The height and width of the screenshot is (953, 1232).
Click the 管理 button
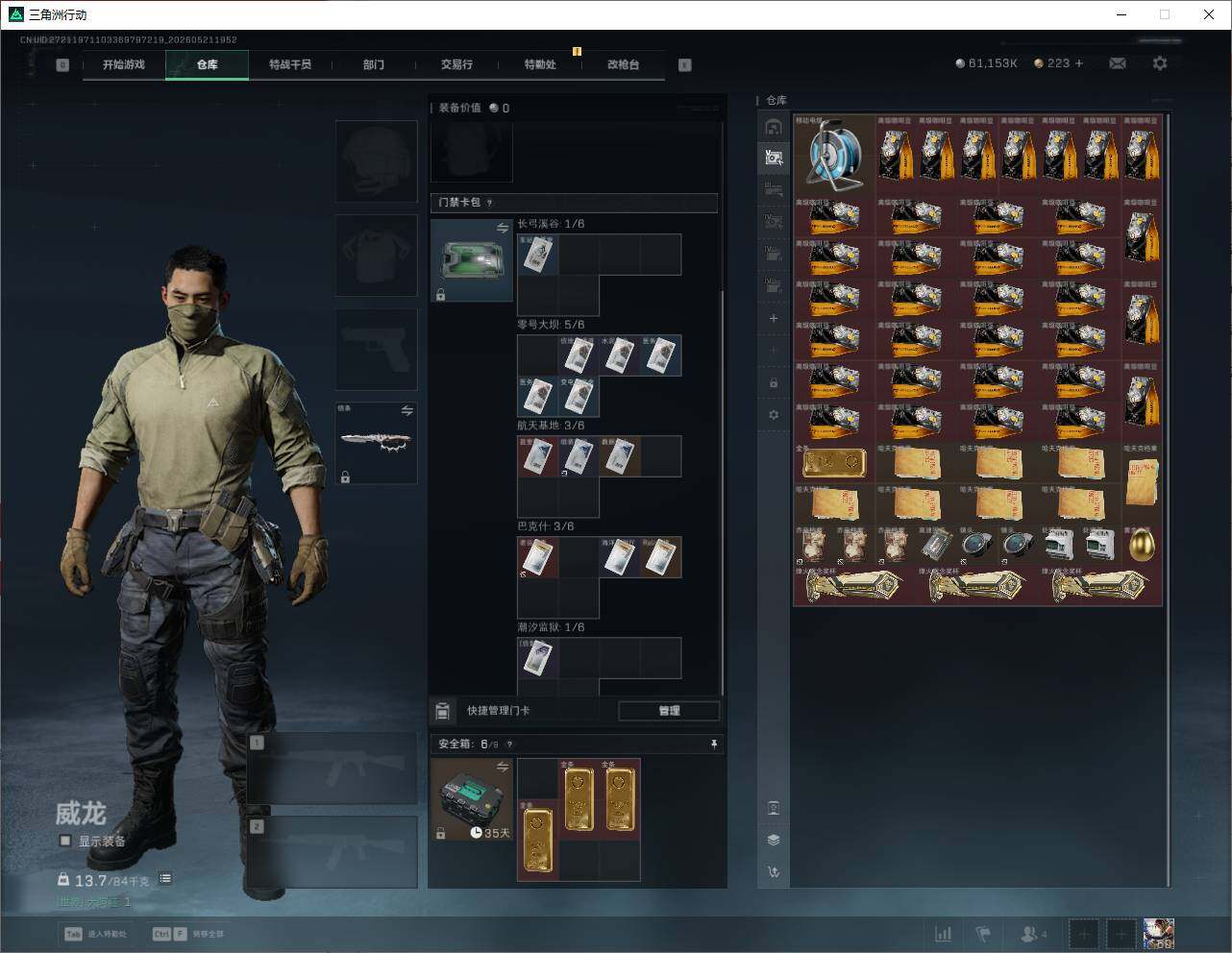coord(669,711)
